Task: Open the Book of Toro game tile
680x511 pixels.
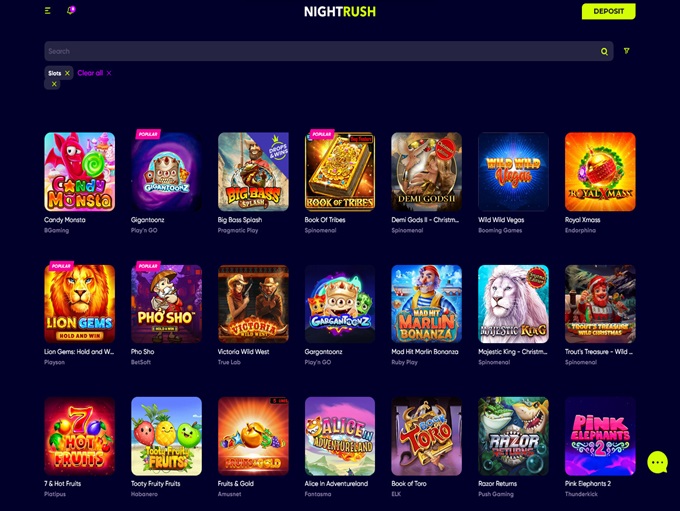Action: point(427,436)
